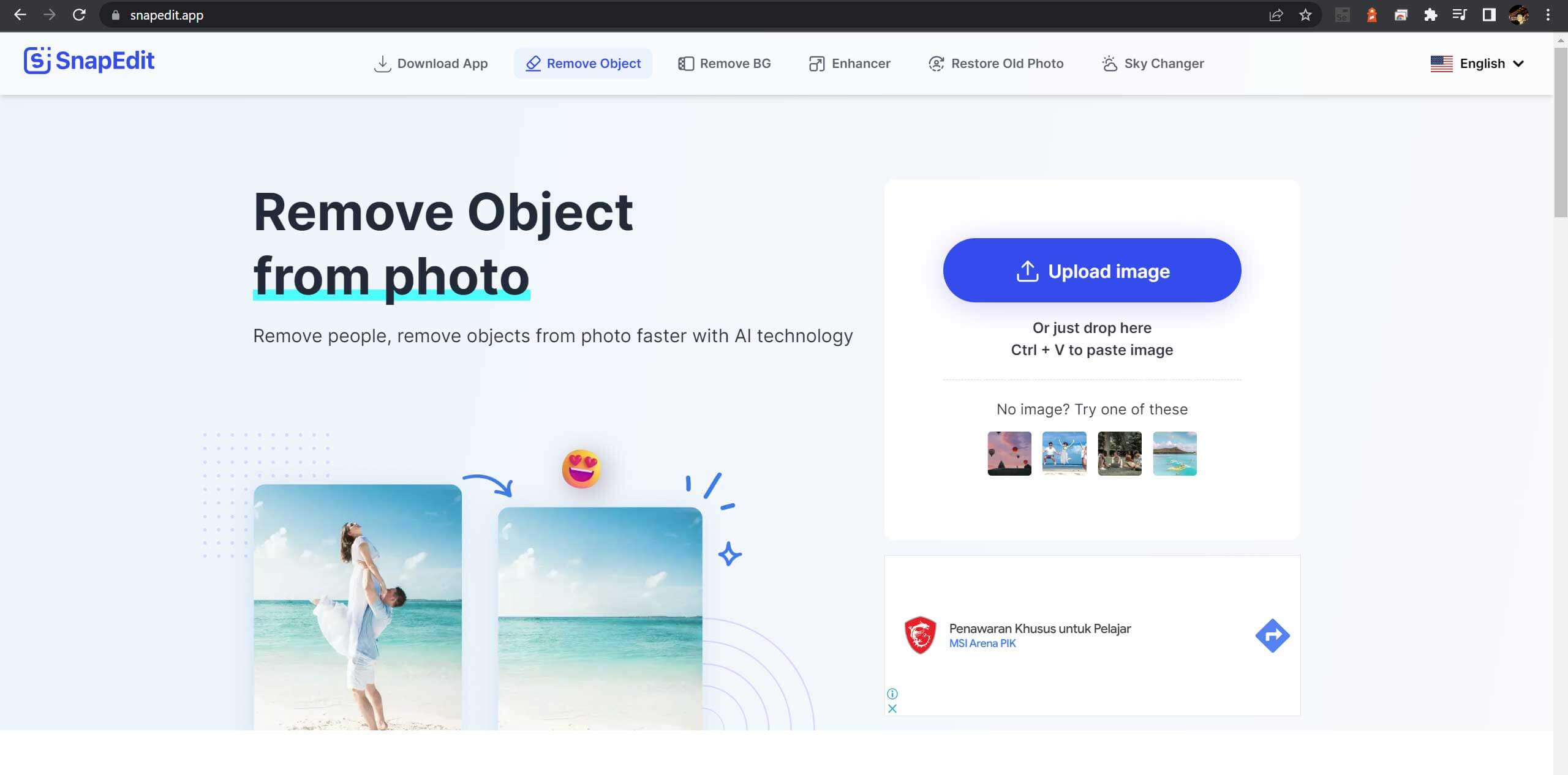Screen dimensions: 1568x775
Task: Select the sunset sample thumbnail
Action: pyautogui.click(x=1008, y=453)
